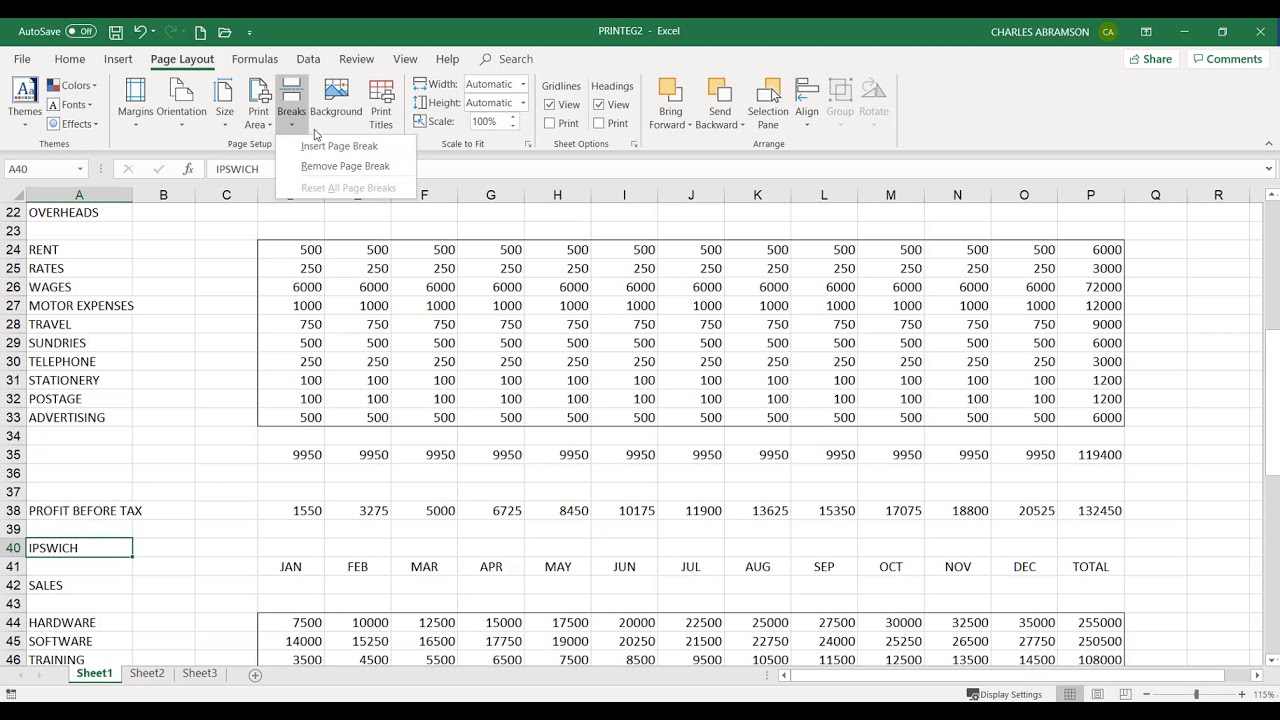Open the page Size options
Image resolution: width=1280 pixels, height=720 pixels.
(224, 103)
